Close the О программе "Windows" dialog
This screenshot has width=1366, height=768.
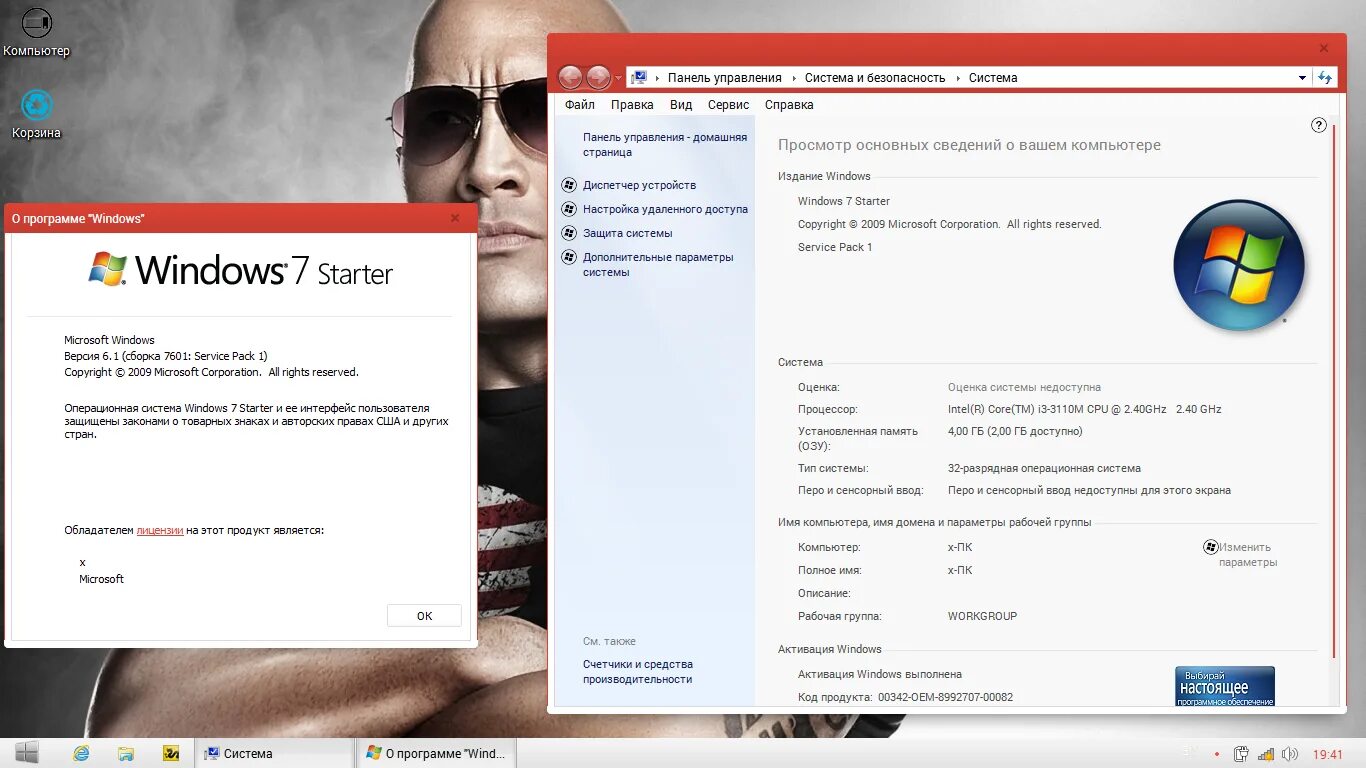pos(455,218)
